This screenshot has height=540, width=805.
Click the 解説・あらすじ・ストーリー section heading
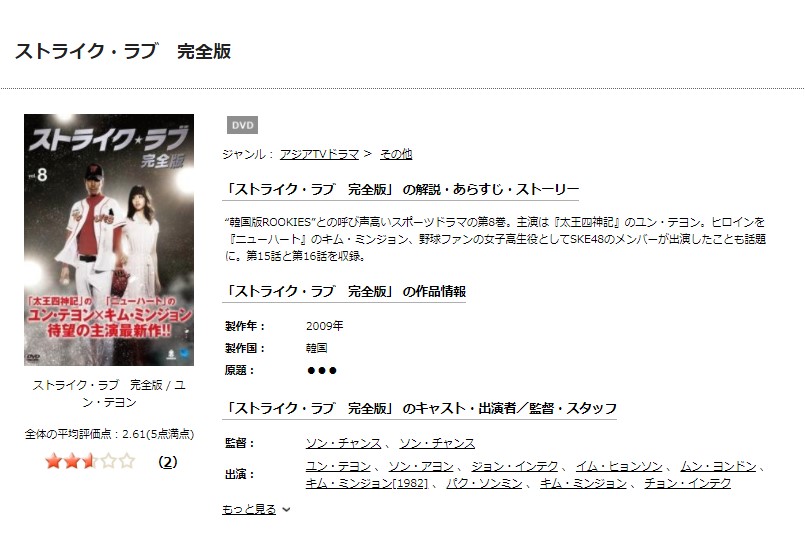[x=400, y=189]
